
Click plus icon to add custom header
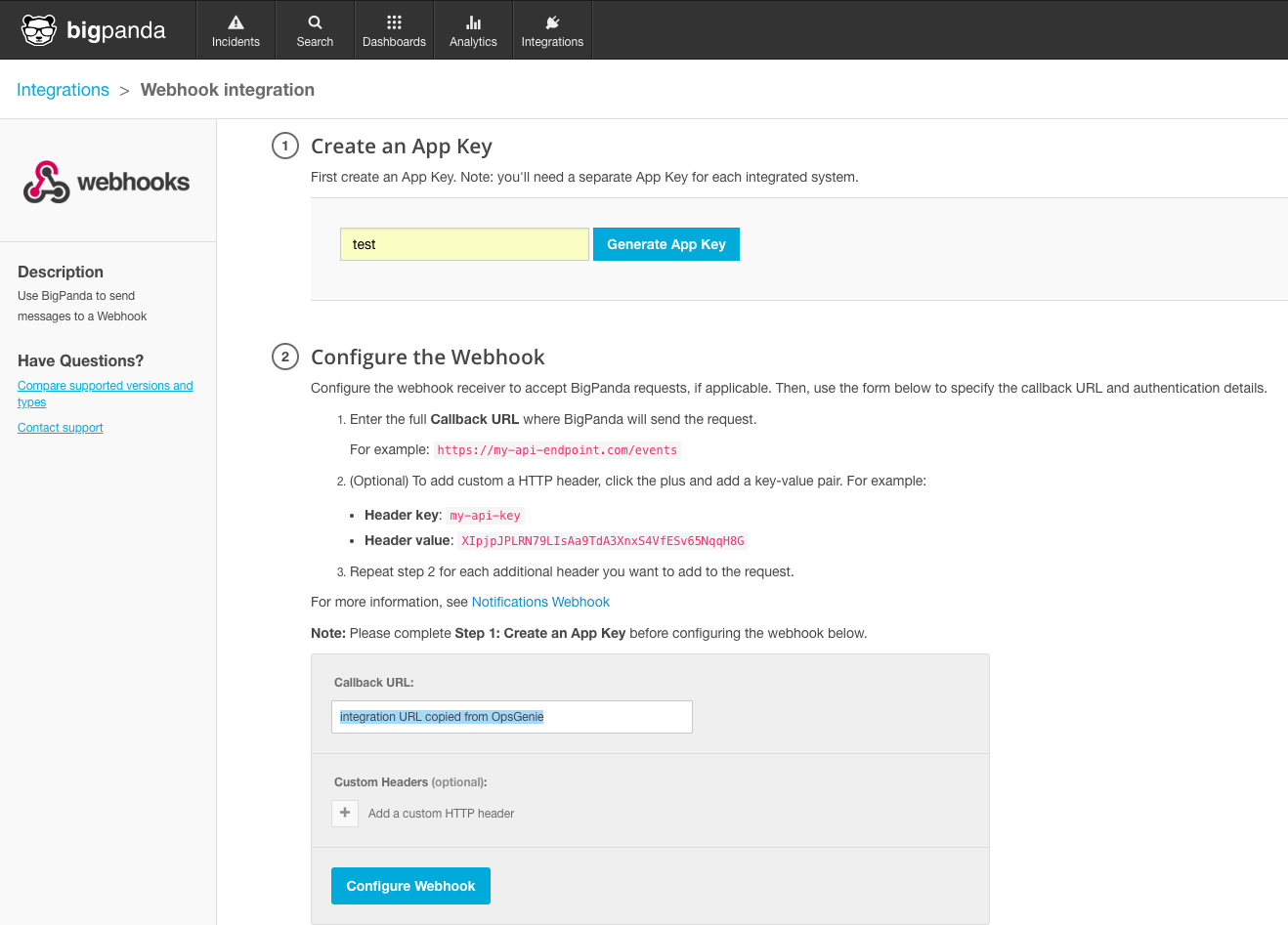[x=345, y=813]
